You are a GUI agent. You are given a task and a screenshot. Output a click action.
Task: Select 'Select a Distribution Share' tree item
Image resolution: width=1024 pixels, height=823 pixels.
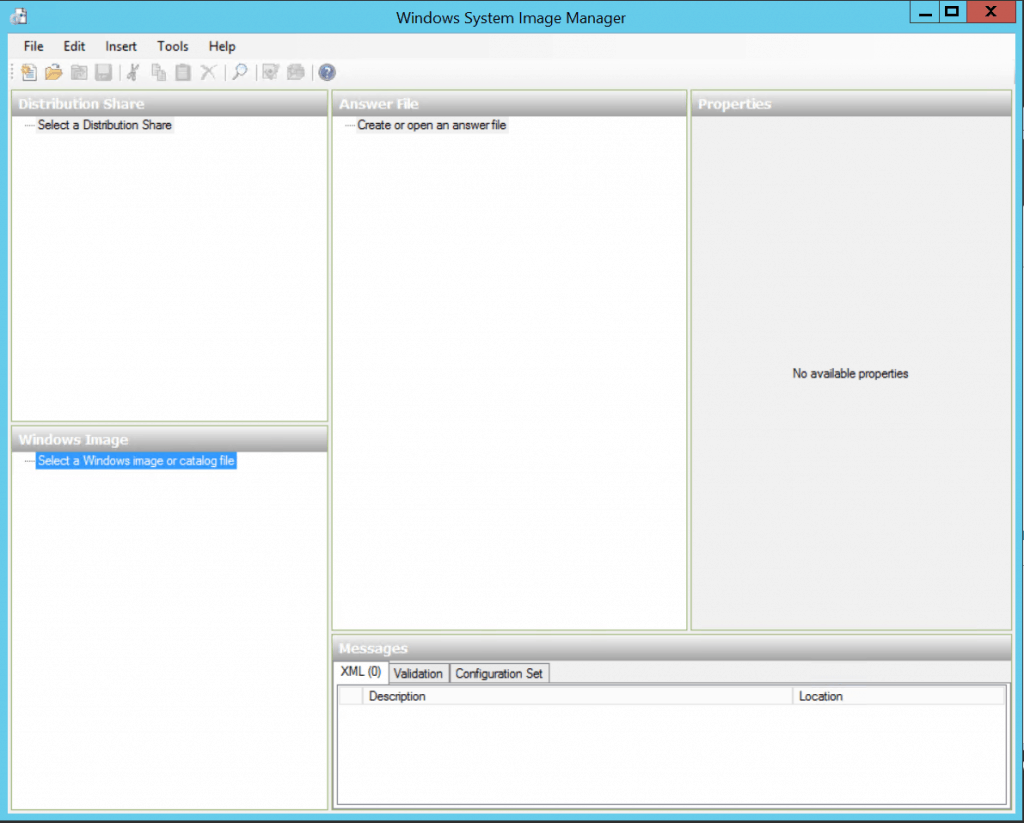tap(104, 125)
